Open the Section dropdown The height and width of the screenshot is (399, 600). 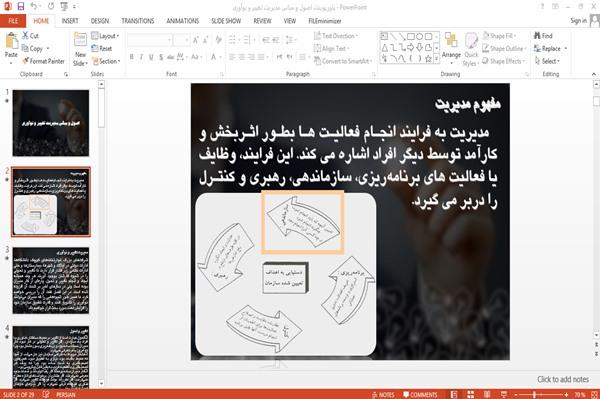click(106, 61)
